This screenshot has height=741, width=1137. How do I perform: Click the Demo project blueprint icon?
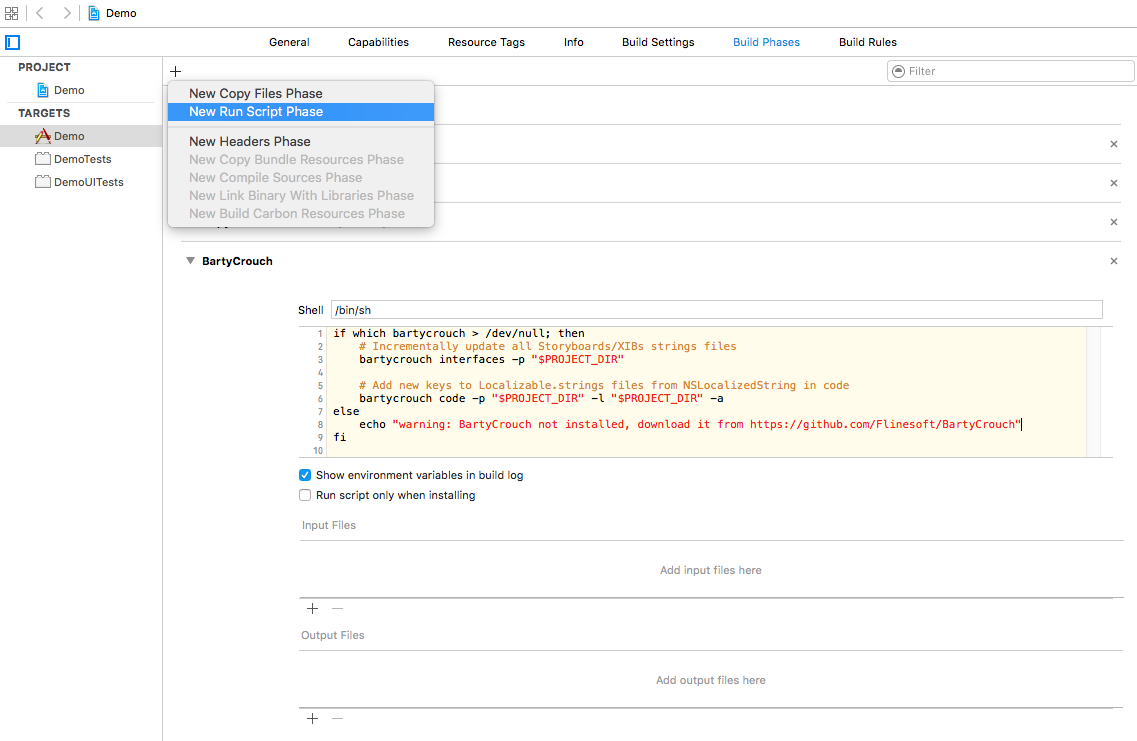[x=43, y=90]
